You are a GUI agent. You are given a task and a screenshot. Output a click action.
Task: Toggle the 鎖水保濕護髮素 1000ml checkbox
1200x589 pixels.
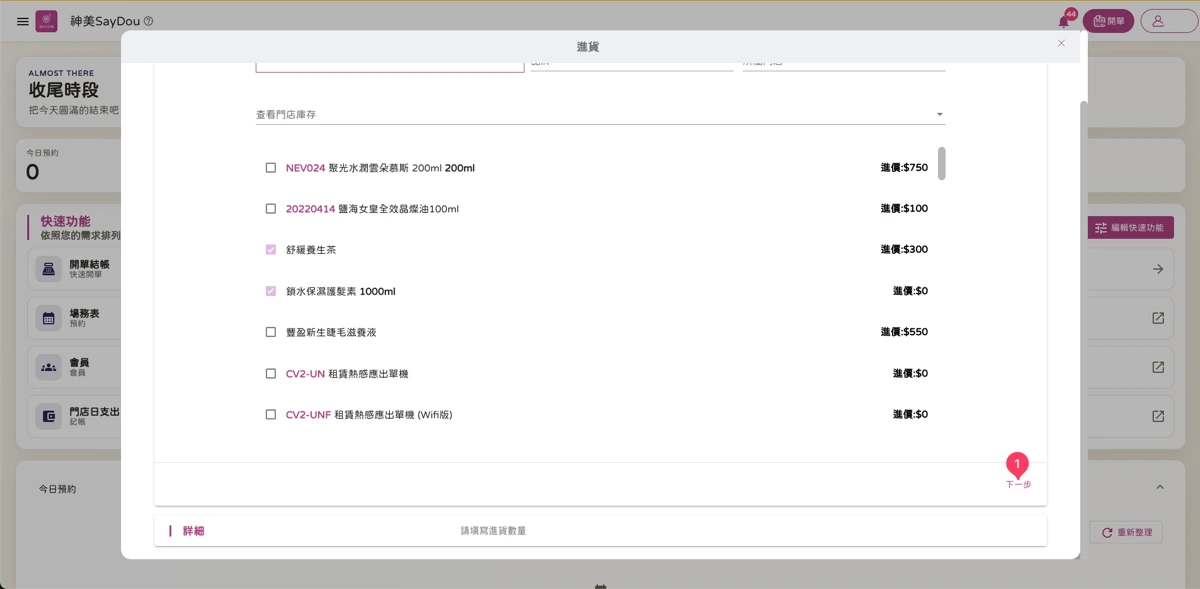270,291
